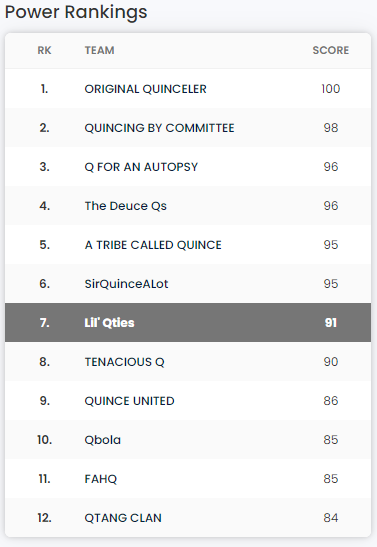Click the score 91 for Lil' Qties
Viewport: 377px width, 547px height.
331,323
